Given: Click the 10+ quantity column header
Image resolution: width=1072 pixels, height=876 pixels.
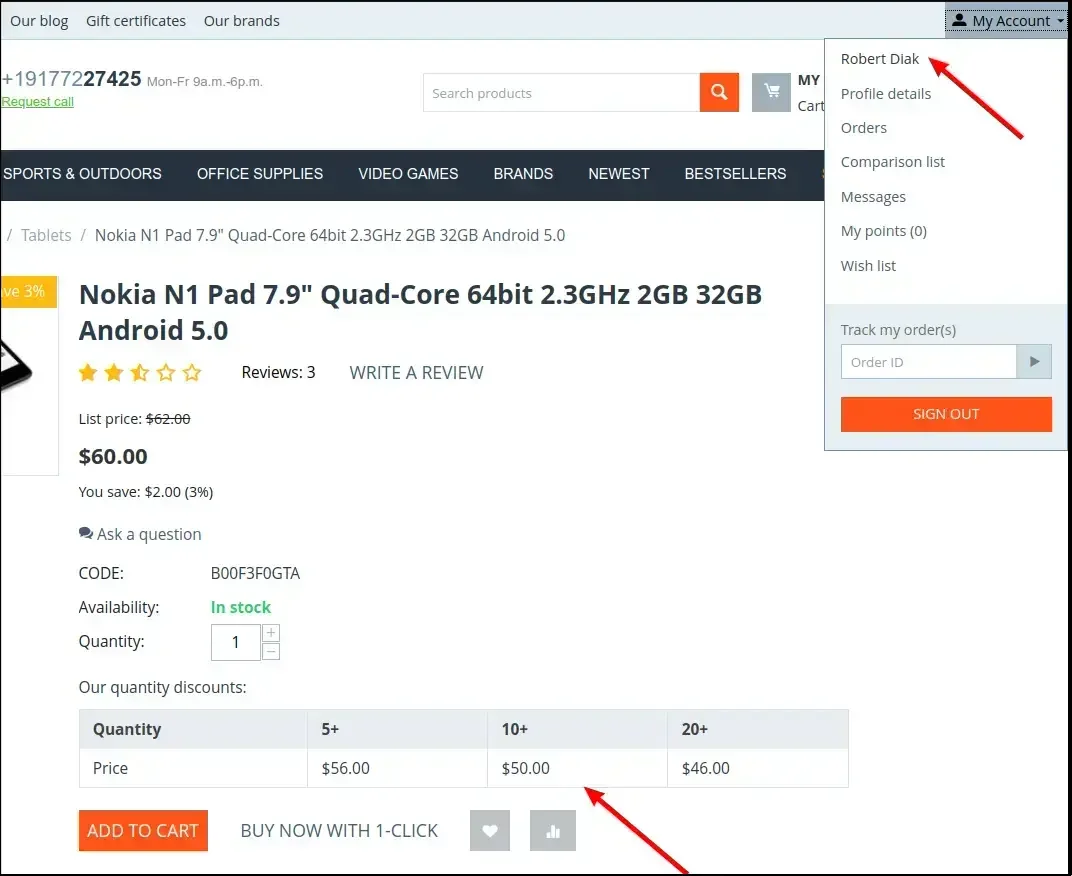Looking at the screenshot, I should 577,729.
